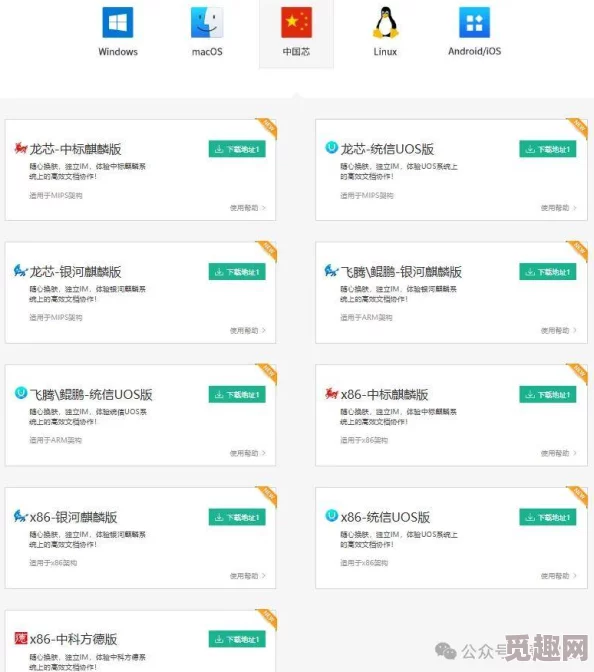Click 适用于MIPS架构 under 龙芯-中标麒麟版
594x672 pixels.
coord(56,195)
